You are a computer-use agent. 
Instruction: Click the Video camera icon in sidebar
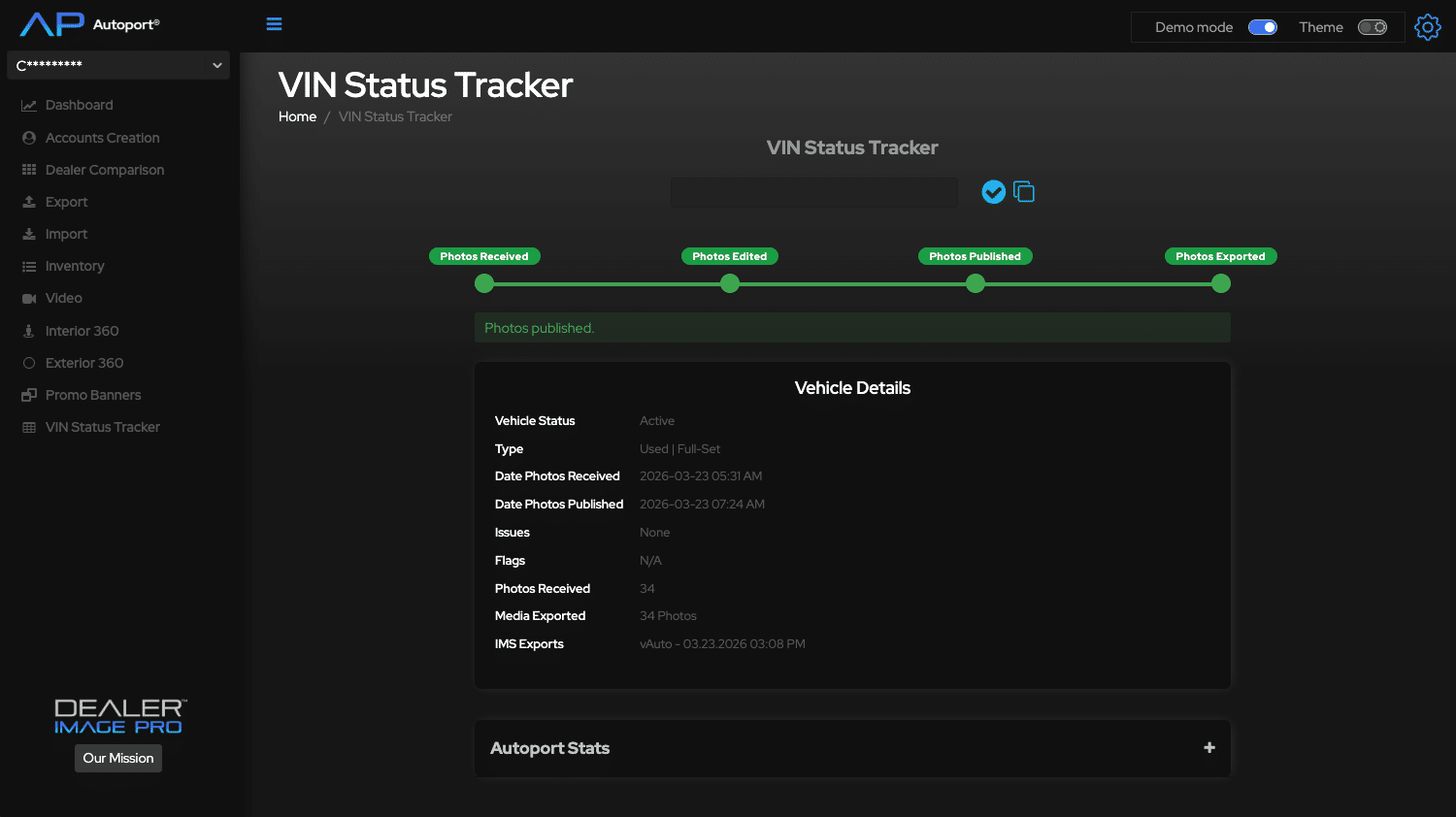(x=29, y=299)
